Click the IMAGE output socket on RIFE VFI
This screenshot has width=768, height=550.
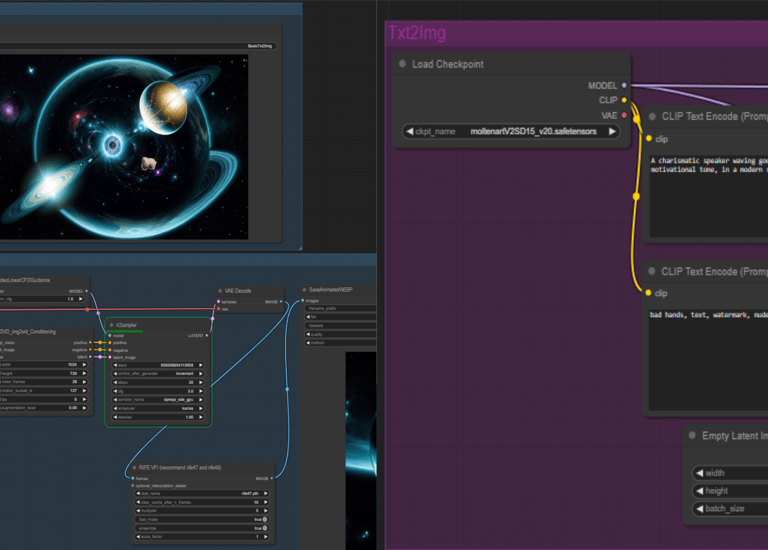click(270, 478)
